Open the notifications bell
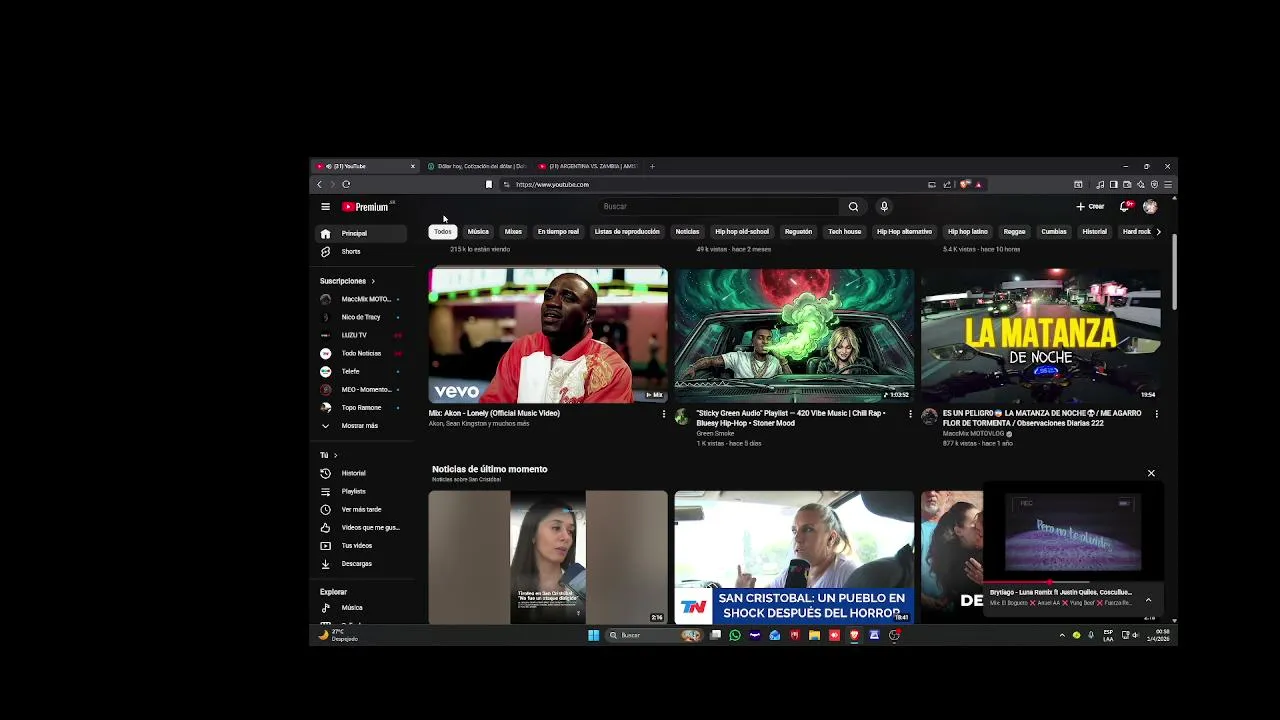The image size is (1280, 720). (1125, 207)
